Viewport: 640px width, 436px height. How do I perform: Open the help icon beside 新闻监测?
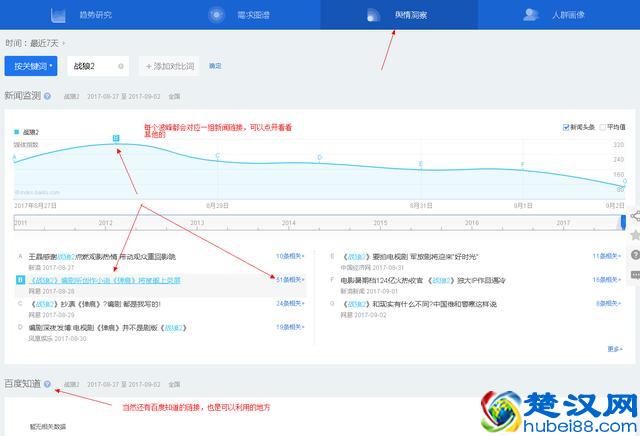click(47, 96)
